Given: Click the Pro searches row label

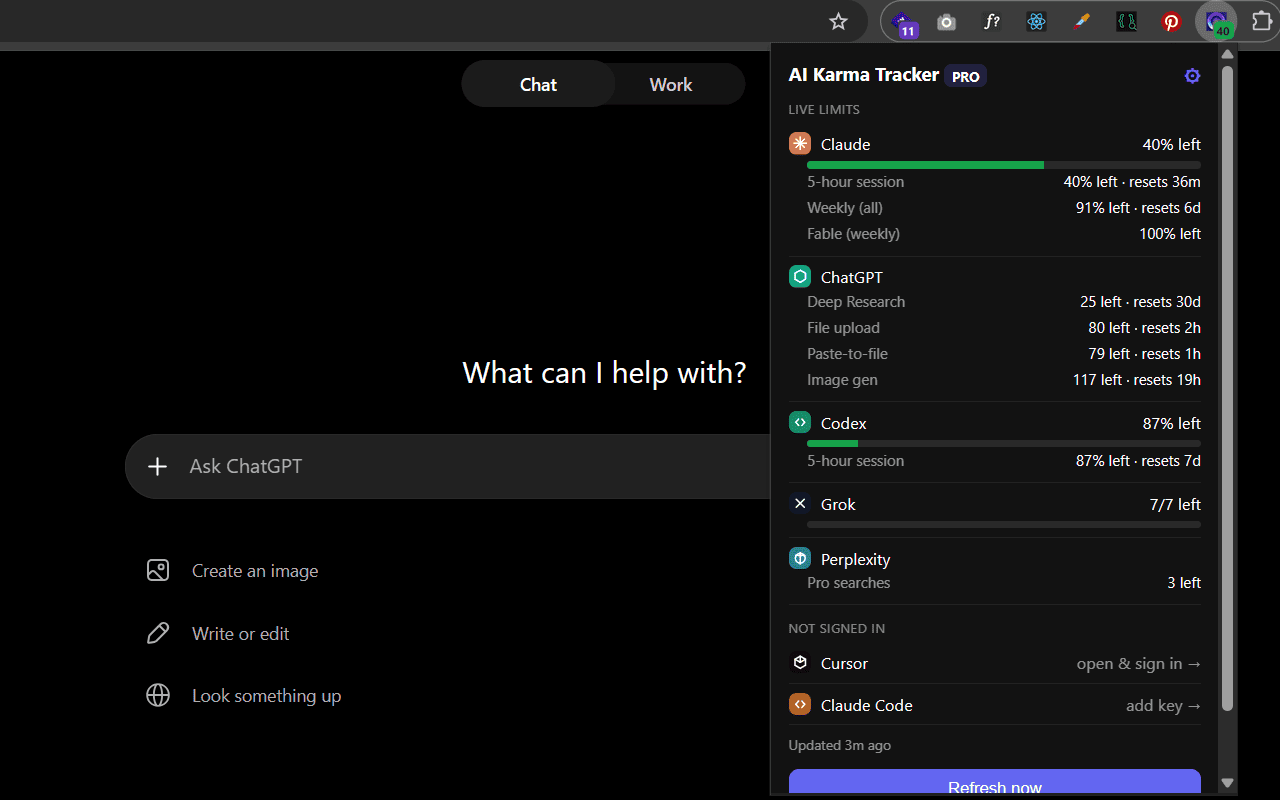Looking at the screenshot, I should pos(849,583).
